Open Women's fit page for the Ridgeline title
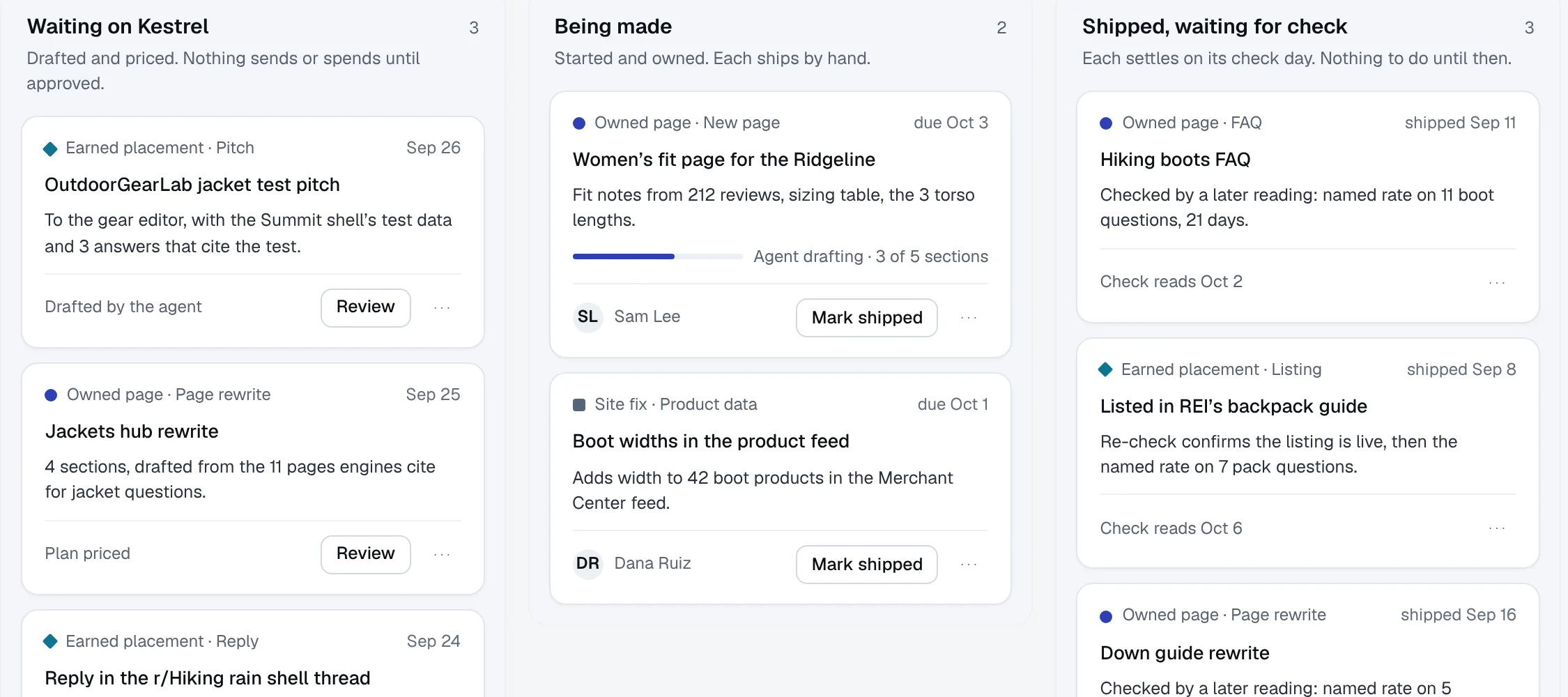Screen dimensions: 1568x697 coord(724,160)
